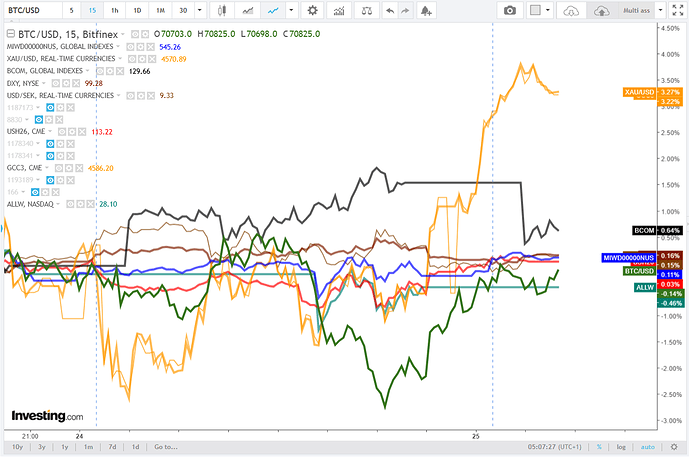Open settings for USH26 overlay
This screenshot has width=689, height=457.
(x=73, y=131)
